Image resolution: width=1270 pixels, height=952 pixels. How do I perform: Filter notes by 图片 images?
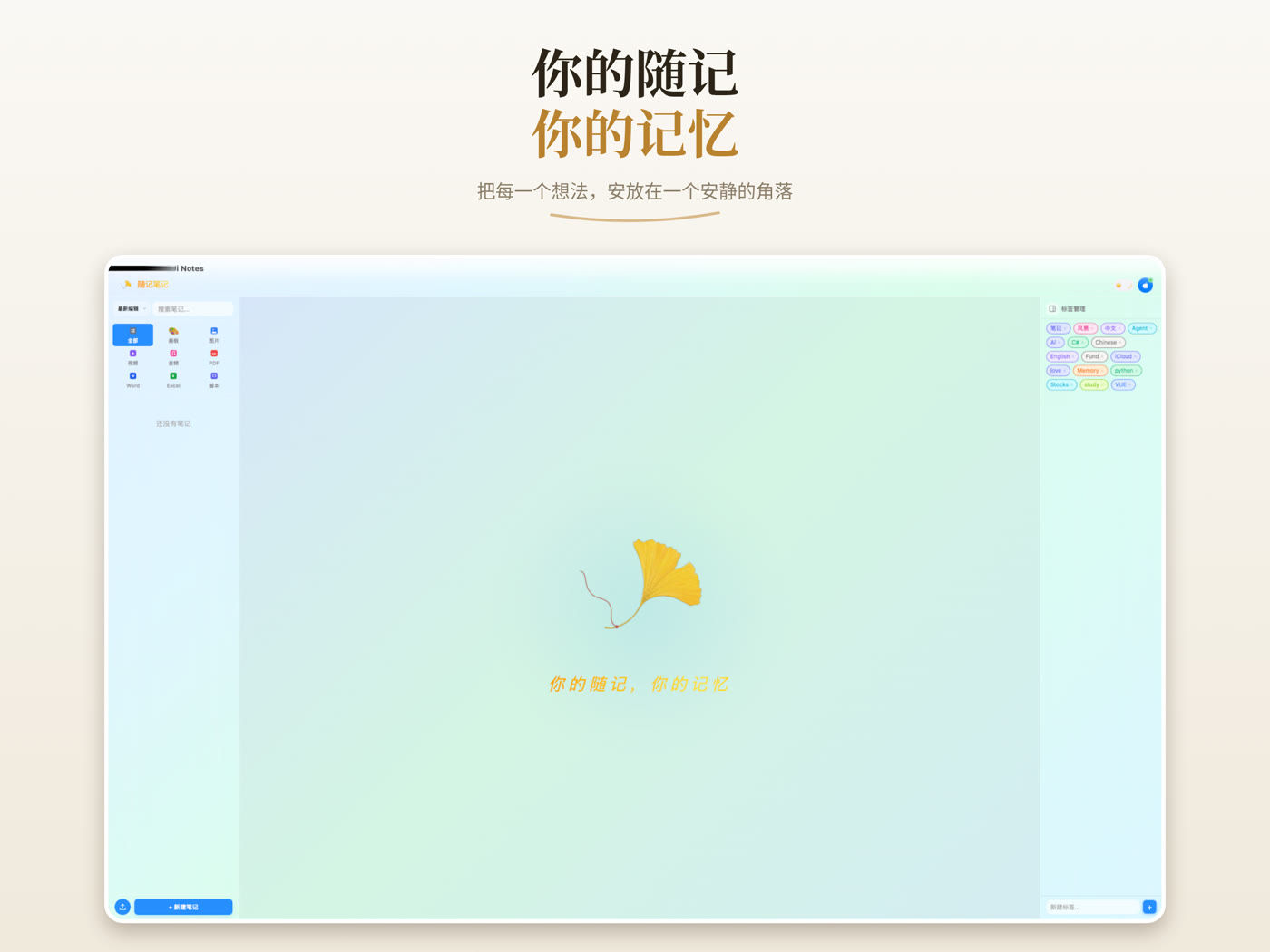point(214,335)
